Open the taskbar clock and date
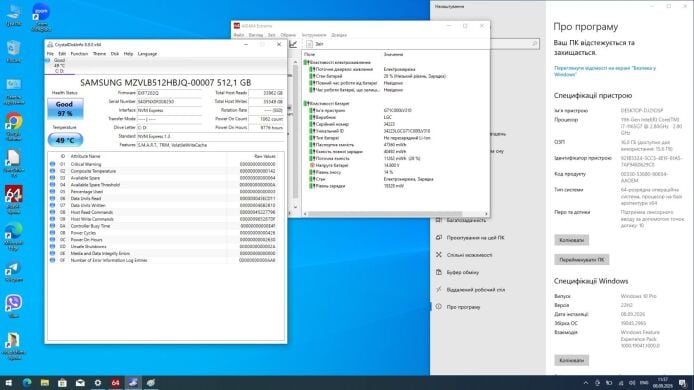Viewport: 694px width, 390px height. [x=663, y=383]
